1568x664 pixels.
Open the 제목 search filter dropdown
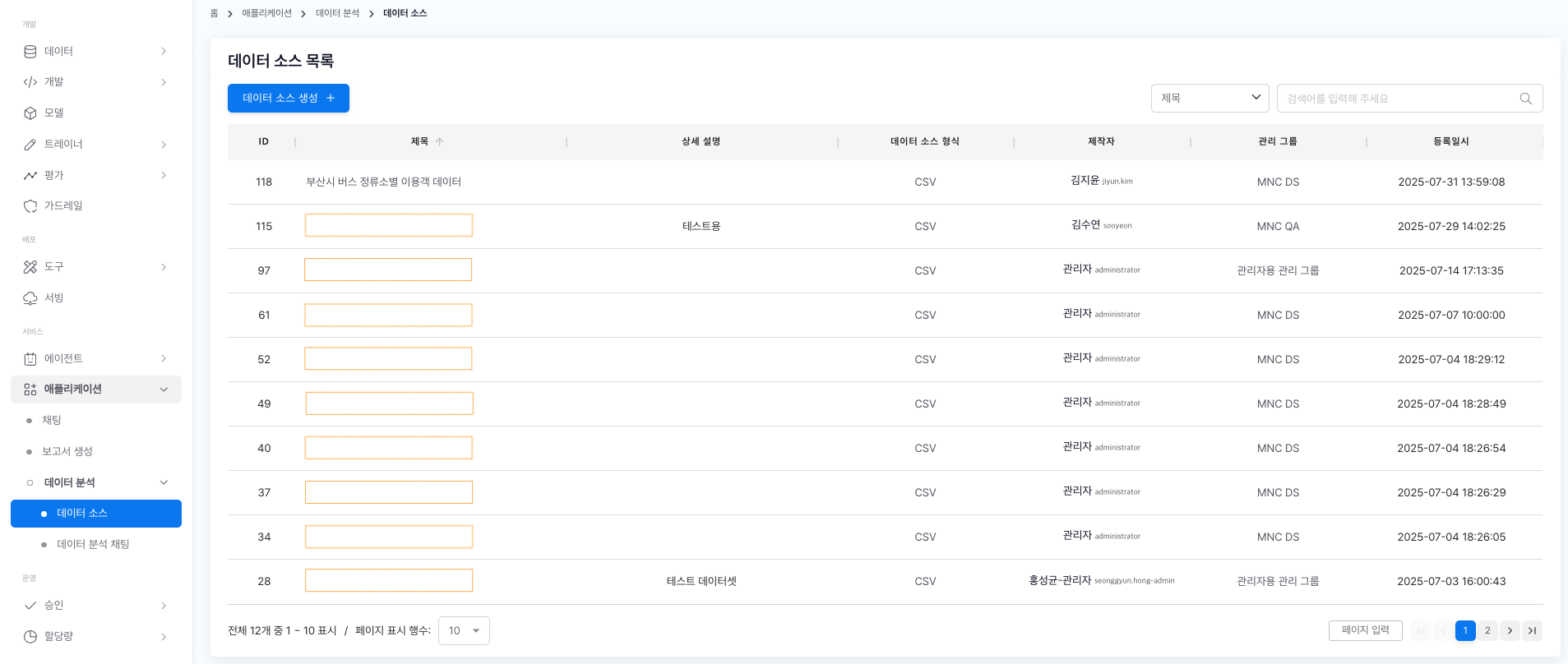pos(1210,98)
